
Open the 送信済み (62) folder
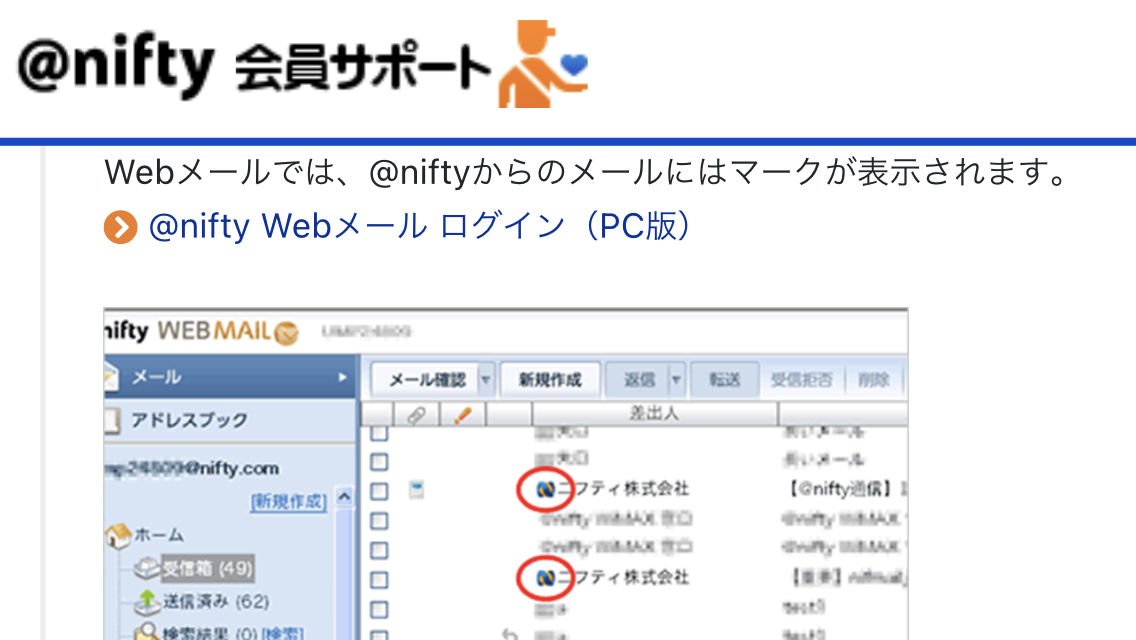(x=216, y=601)
